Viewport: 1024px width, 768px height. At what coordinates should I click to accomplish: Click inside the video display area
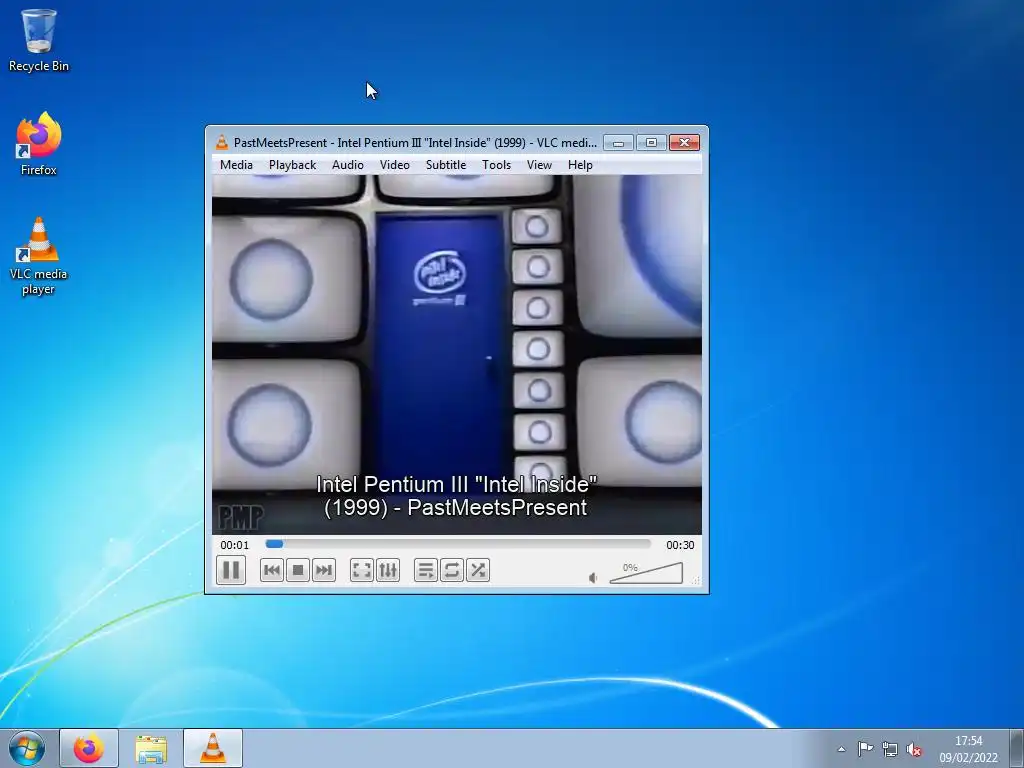point(457,355)
